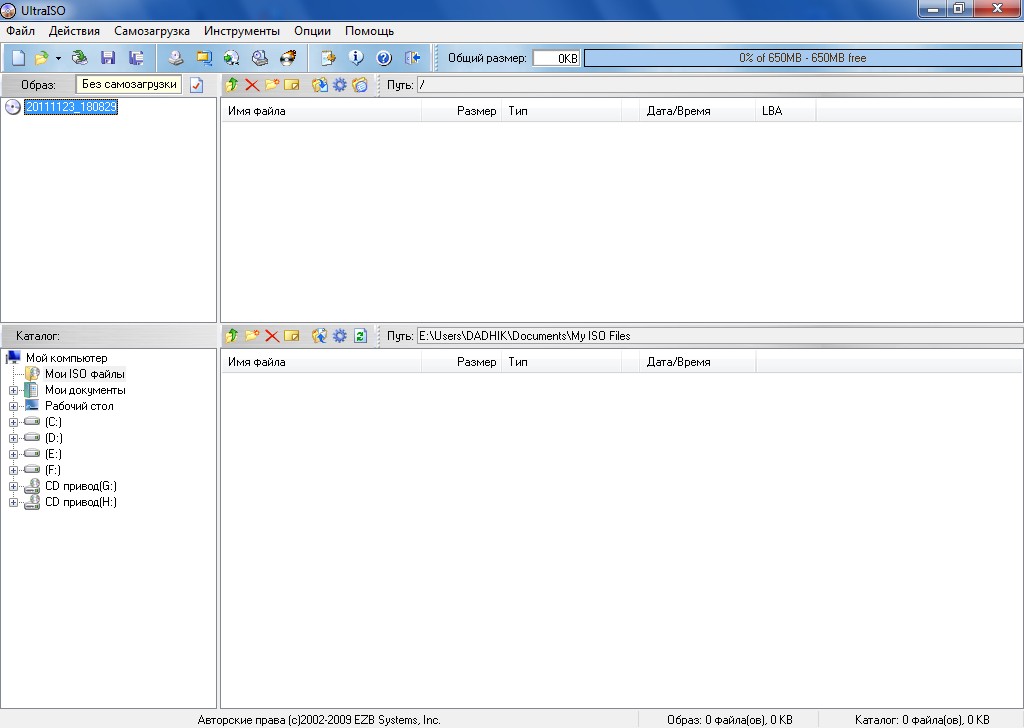The height and width of the screenshot is (728, 1024).
Task: Create a new folder in the image panel
Action: [272, 84]
